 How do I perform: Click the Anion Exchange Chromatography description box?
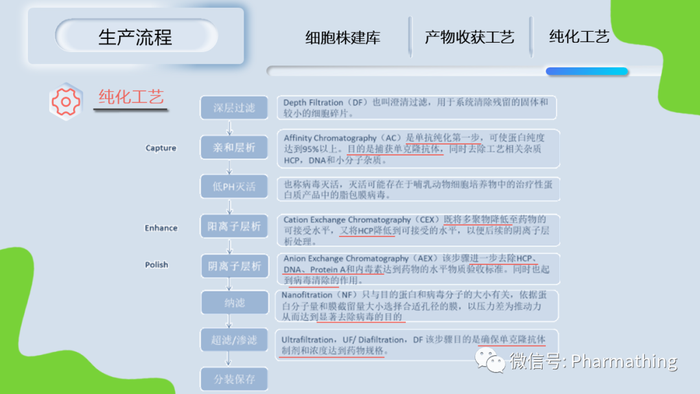click(418, 269)
